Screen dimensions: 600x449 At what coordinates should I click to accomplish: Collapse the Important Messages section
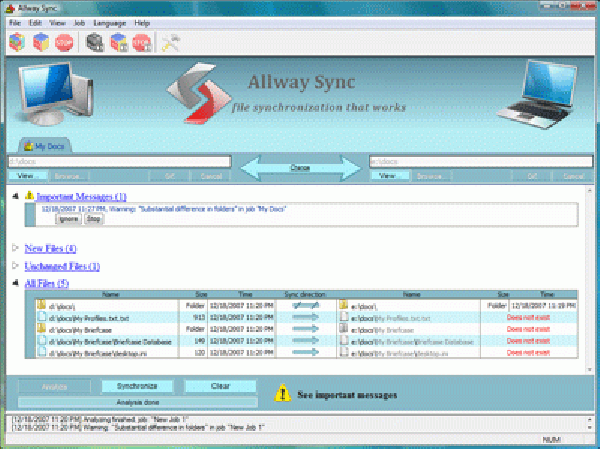tap(15, 196)
